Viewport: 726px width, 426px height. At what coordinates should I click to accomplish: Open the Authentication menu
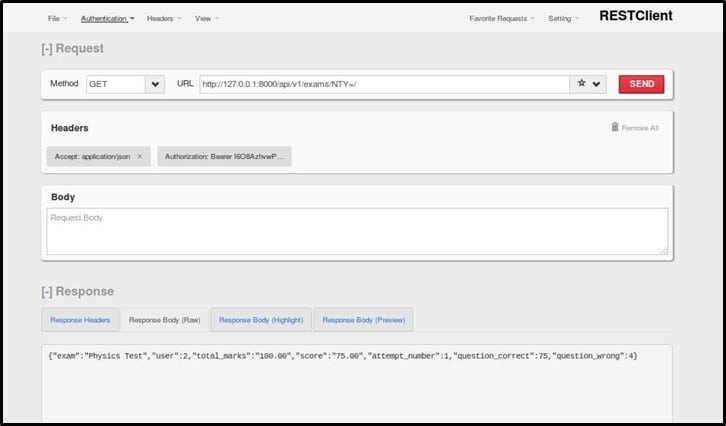tap(107, 18)
